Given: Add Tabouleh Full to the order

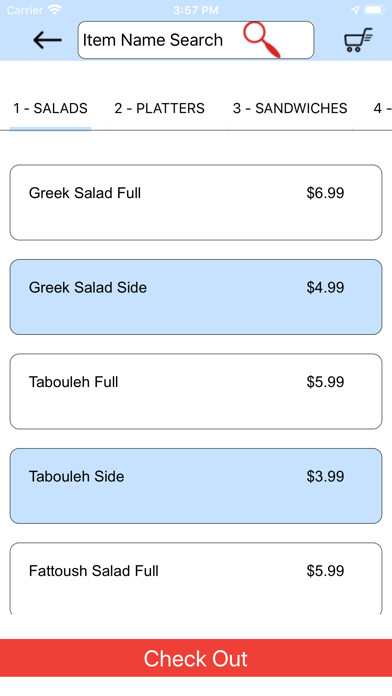Looking at the screenshot, I should click(x=196, y=392).
